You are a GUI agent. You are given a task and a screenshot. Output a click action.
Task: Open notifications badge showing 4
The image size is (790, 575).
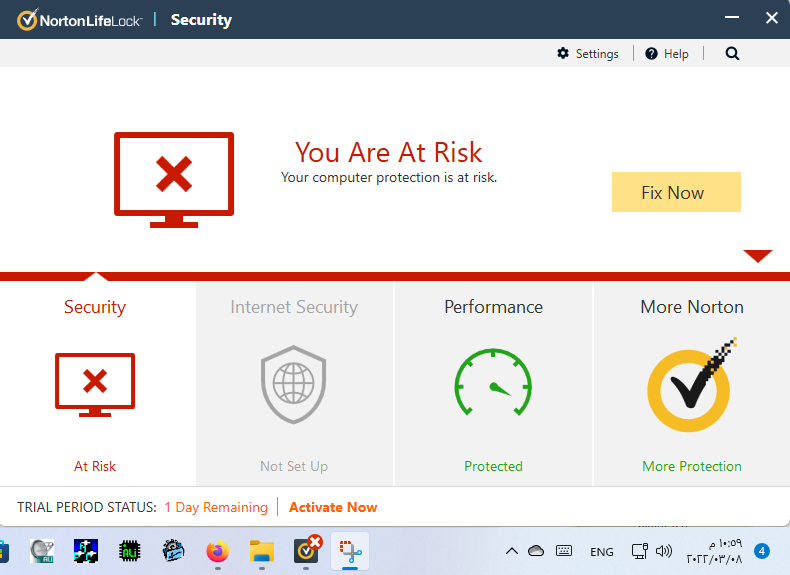tap(762, 551)
